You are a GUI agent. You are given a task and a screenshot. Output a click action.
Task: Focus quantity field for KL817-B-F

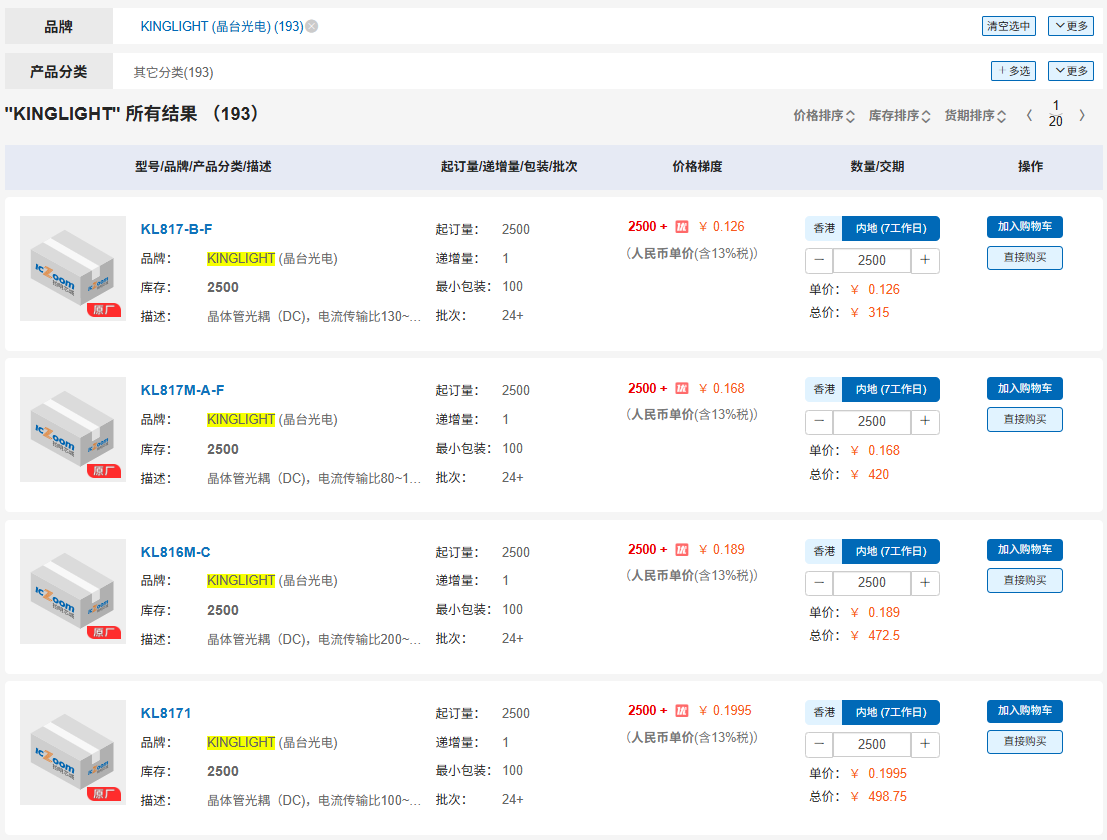click(x=872, y=260)
